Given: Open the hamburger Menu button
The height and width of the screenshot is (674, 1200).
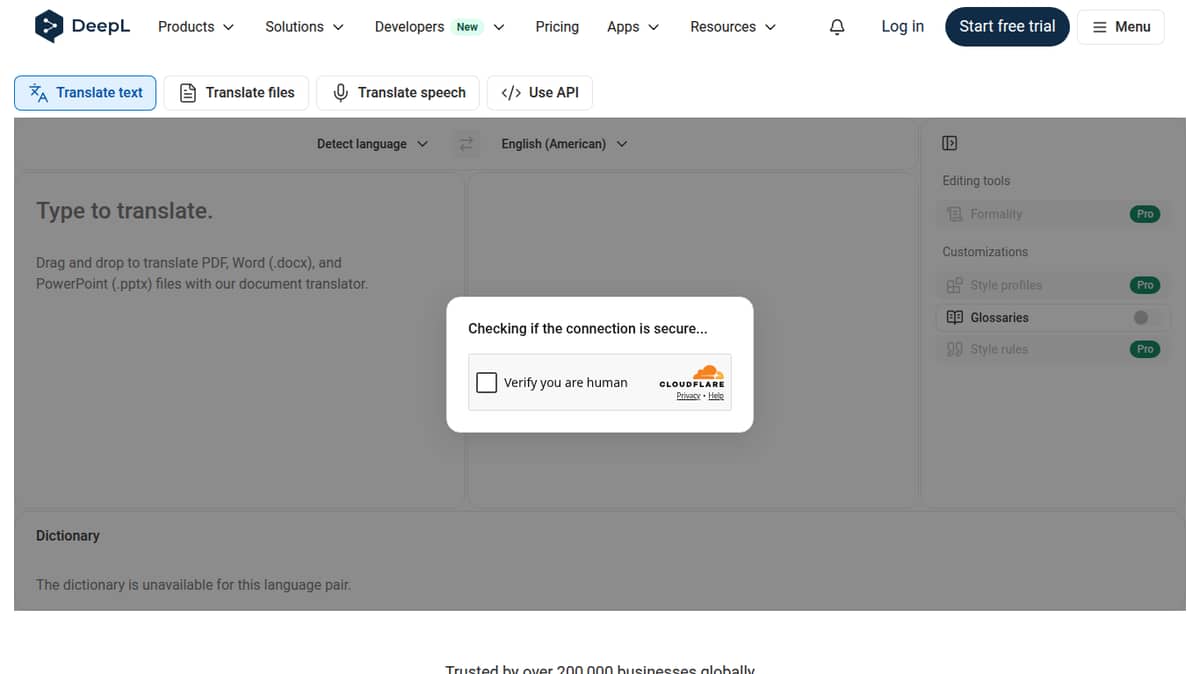Looking at the screenshot, I should pos(1121,27).
